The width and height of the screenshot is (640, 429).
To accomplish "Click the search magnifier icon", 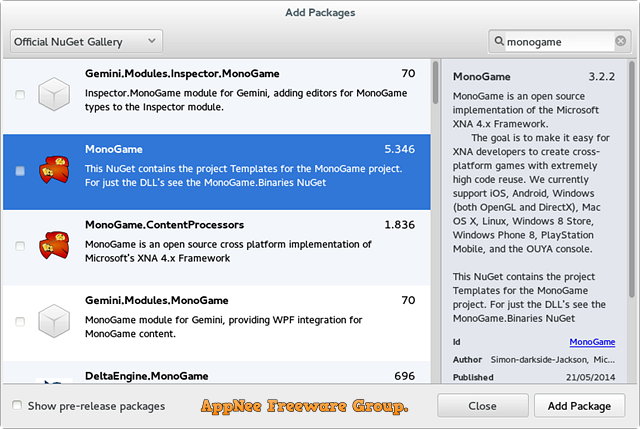I will pyautogui.click(x=499, y=41).
